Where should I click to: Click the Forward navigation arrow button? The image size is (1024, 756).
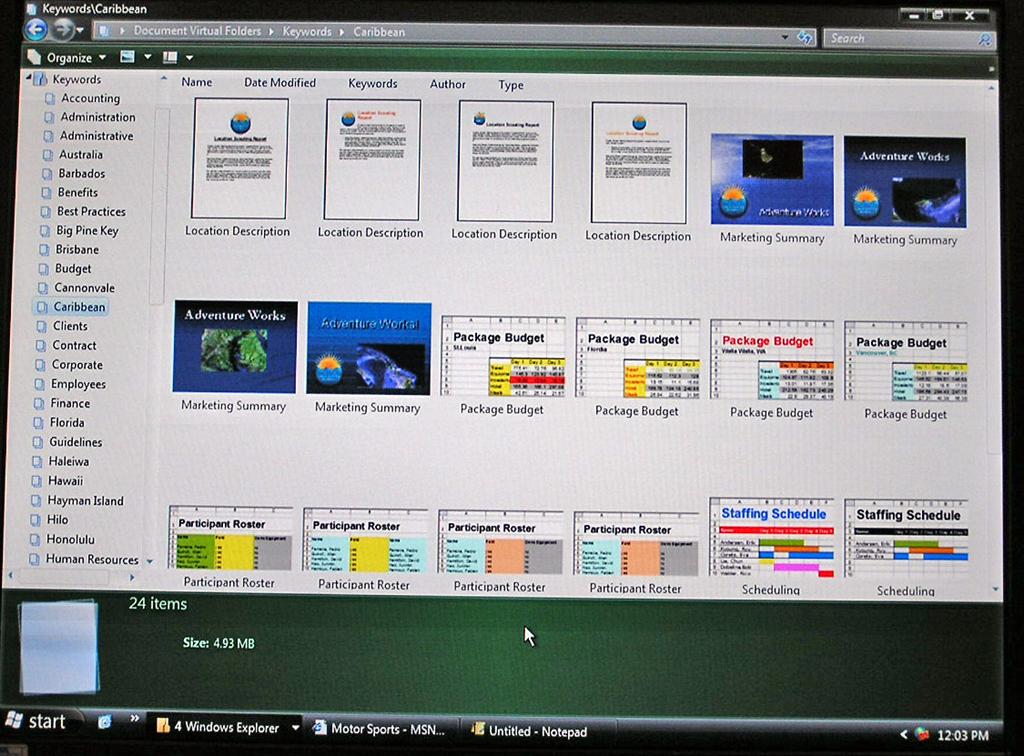[63, 29]
